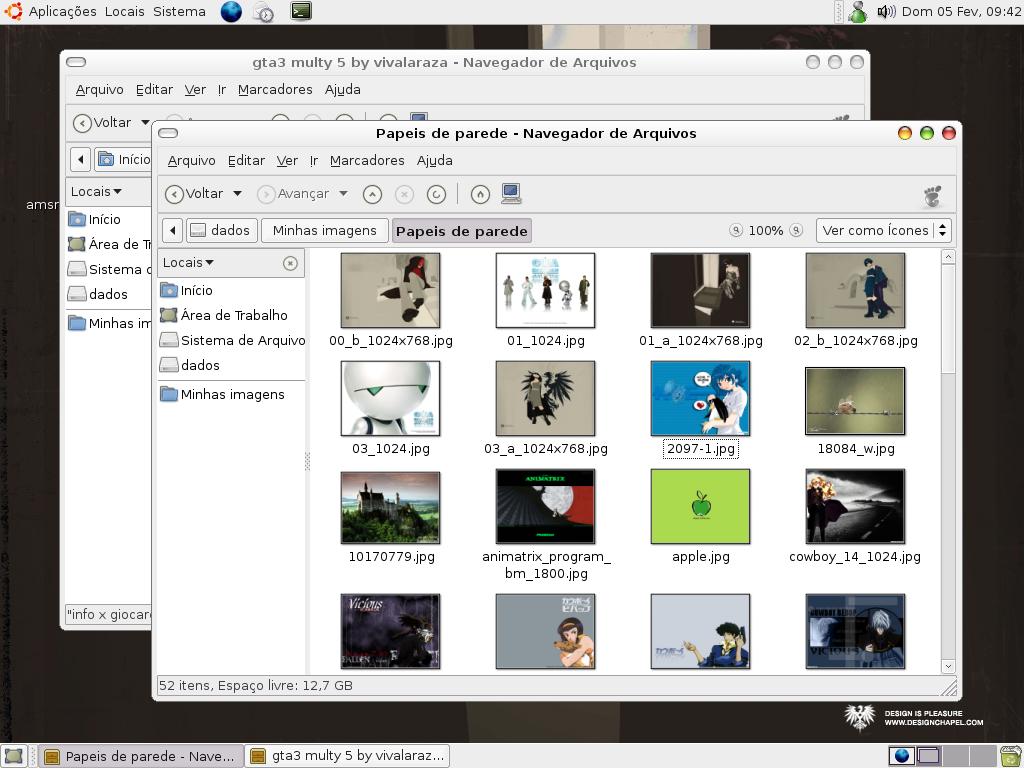This screenshot has height=768, width=1024.
Task: Select 18084_w.jpg thumbnail
Action: click(x=855, y=401)
